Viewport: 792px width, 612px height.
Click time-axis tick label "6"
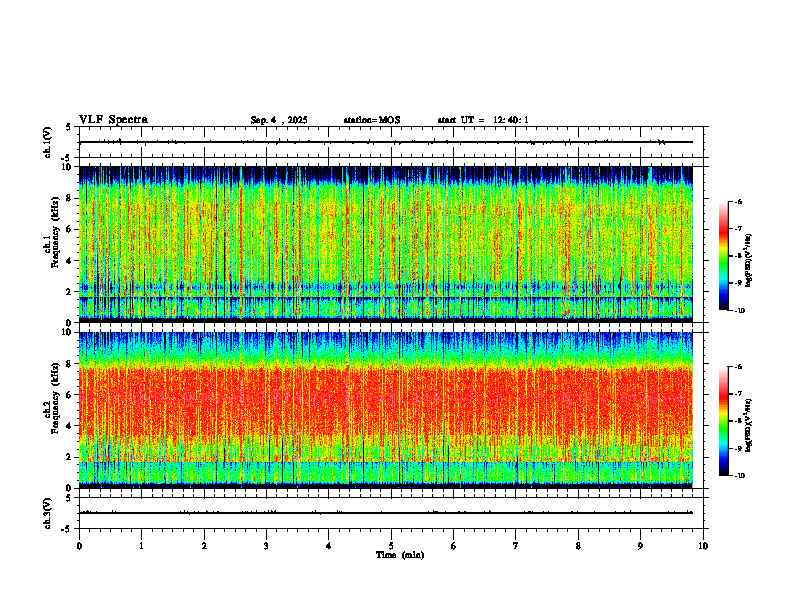pyautogui.click(x=454, y=546)
